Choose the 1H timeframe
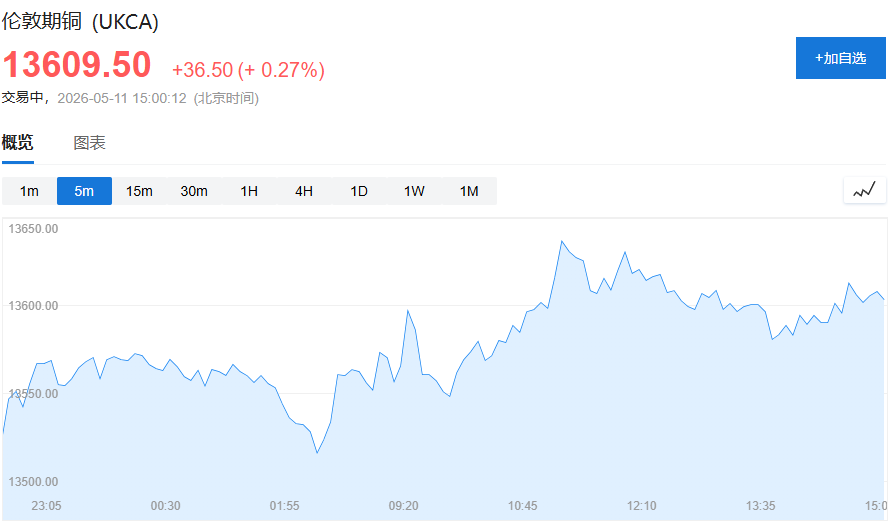The height and width of the screenshot is (521, 888). pos(249,191)
